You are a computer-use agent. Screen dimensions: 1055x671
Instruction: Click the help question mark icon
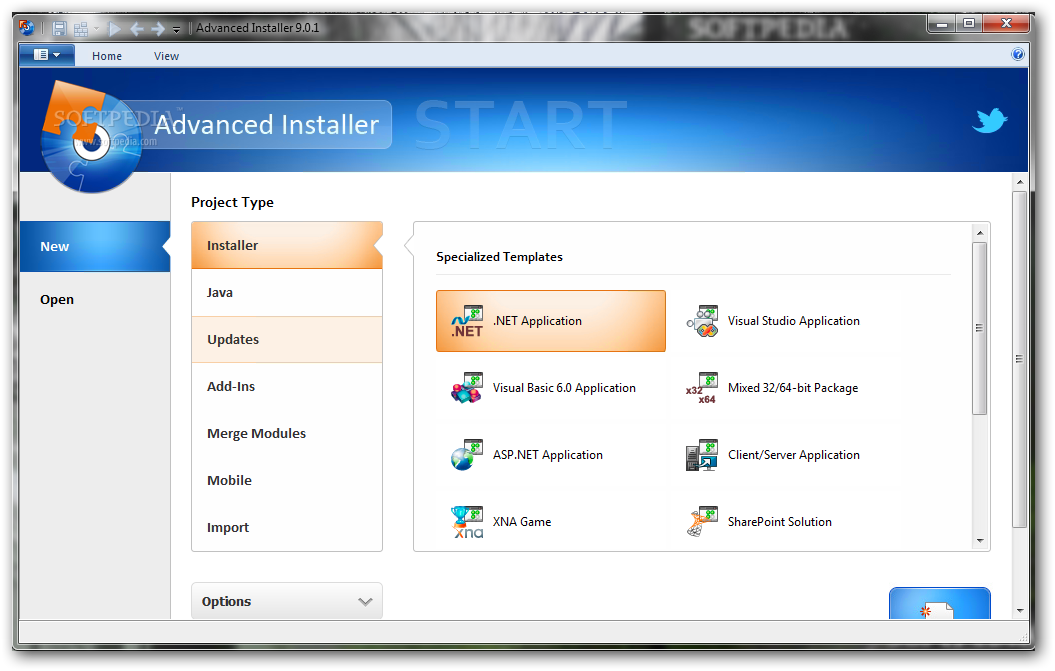[1017, 55]
